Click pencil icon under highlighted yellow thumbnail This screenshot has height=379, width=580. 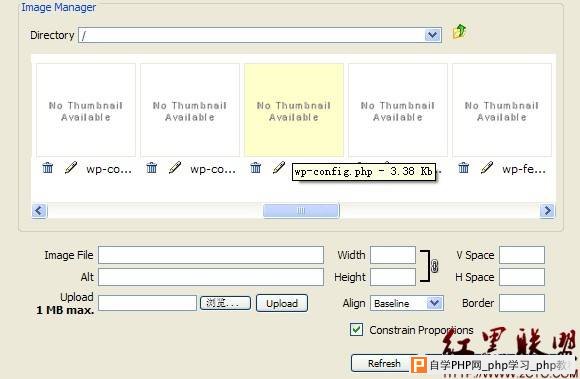[x=279, y=167]
